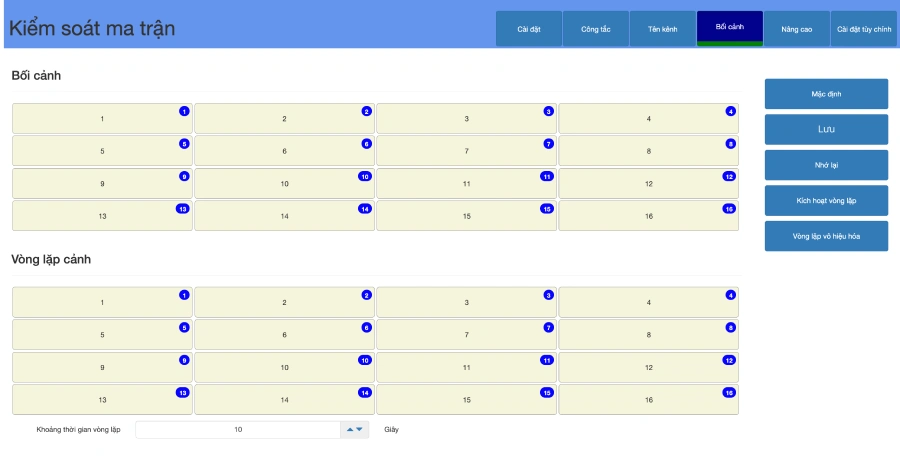Screen dimensions: 900x457
Task: Click the Mặc định button
Action: pos(826,94)
